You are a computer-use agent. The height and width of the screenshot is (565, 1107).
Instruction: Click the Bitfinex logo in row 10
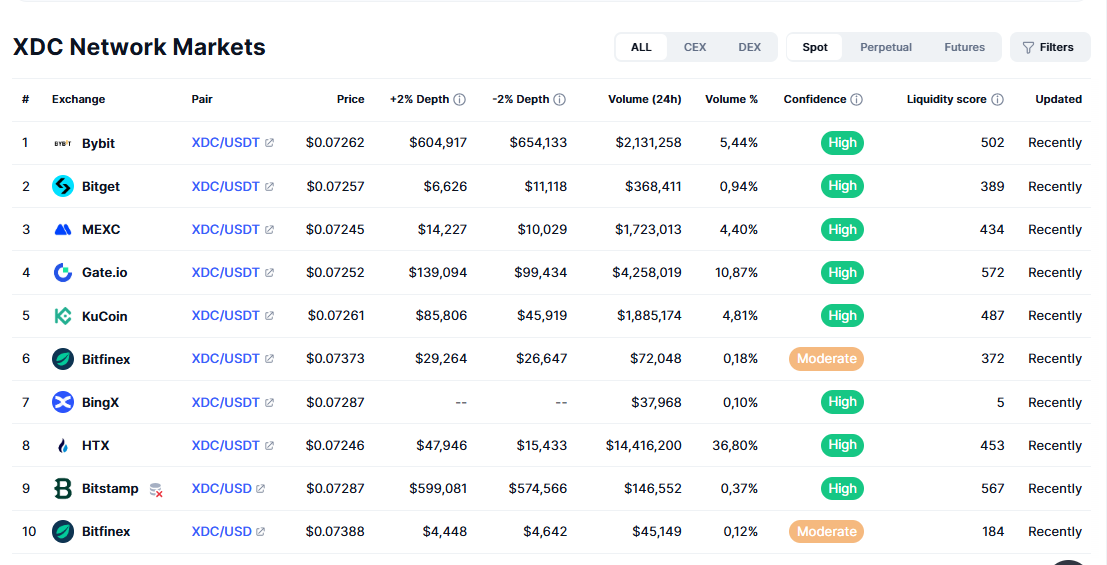[x=63, y=532]
